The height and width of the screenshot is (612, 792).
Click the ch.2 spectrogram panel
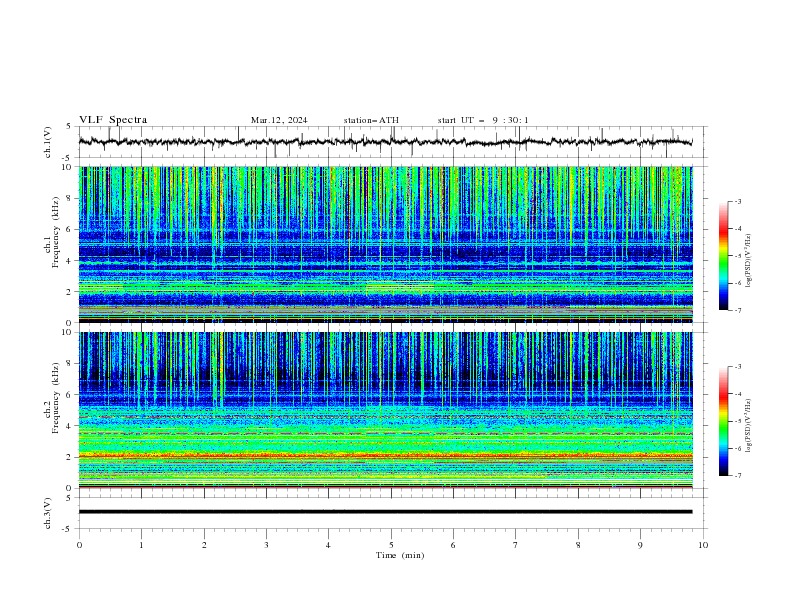pos(385,410)
